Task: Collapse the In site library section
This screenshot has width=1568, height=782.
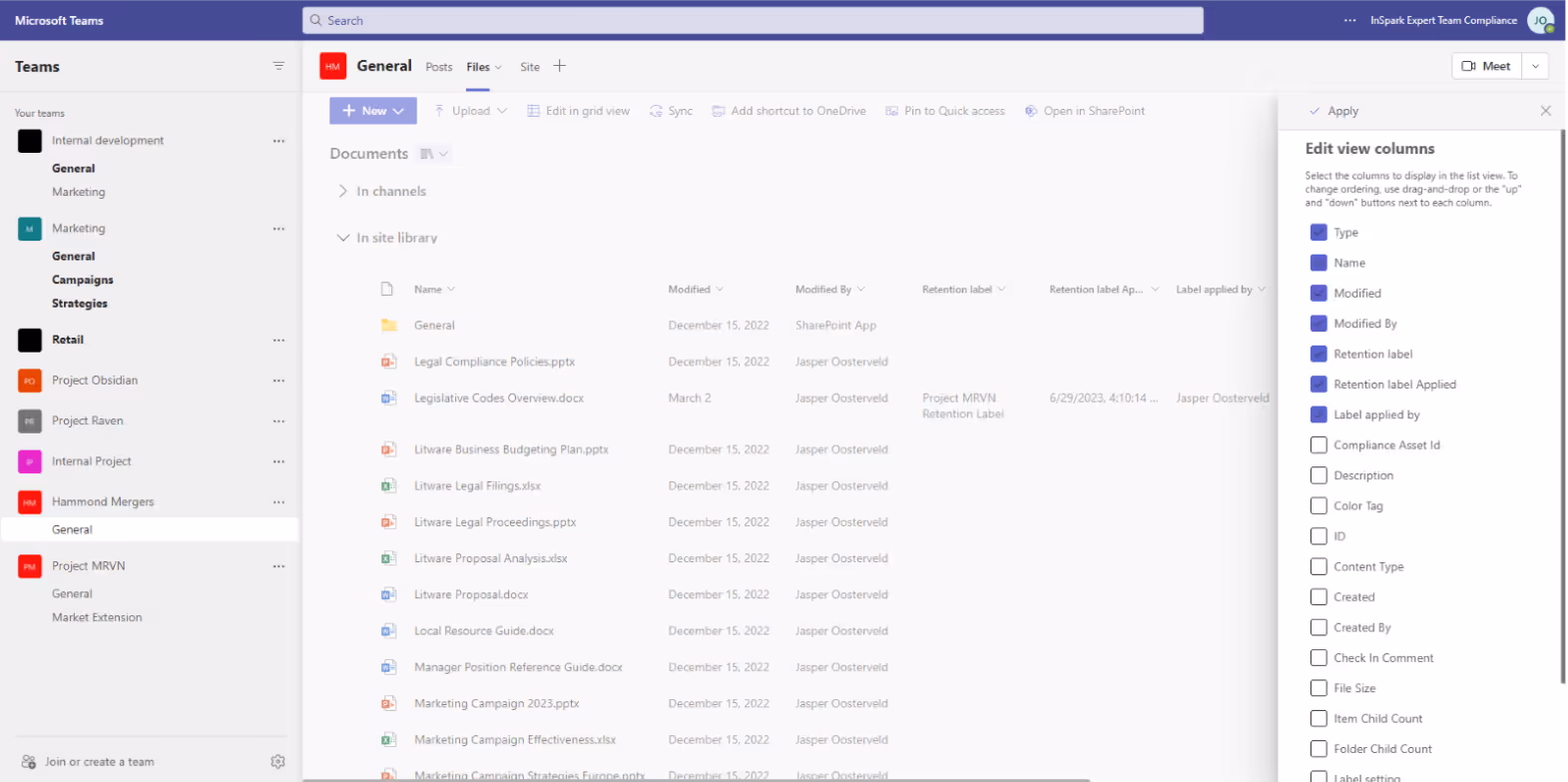Action: [x=387, y=238]
